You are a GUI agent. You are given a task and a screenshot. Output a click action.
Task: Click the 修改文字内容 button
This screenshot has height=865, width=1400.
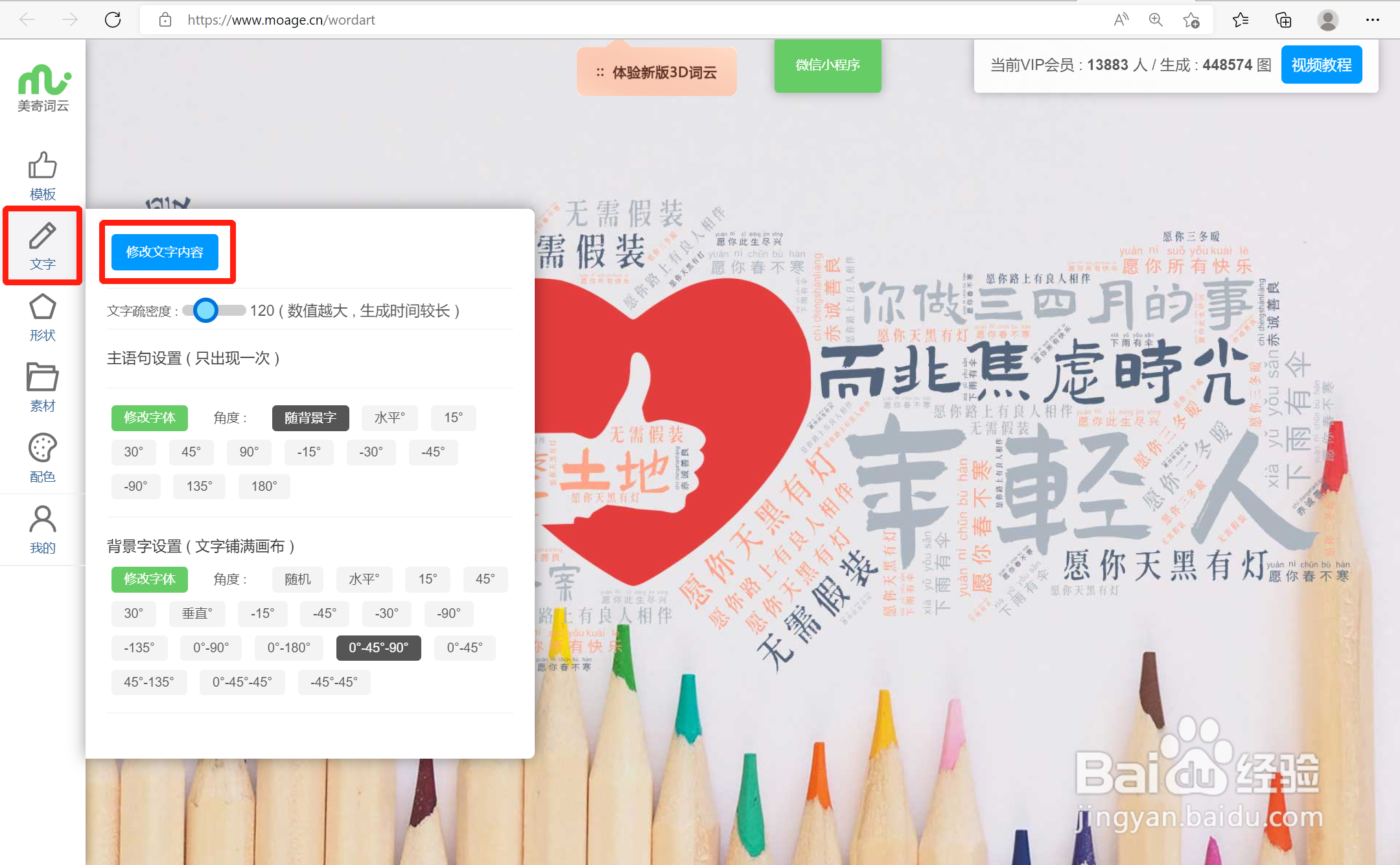coord(165,252)
